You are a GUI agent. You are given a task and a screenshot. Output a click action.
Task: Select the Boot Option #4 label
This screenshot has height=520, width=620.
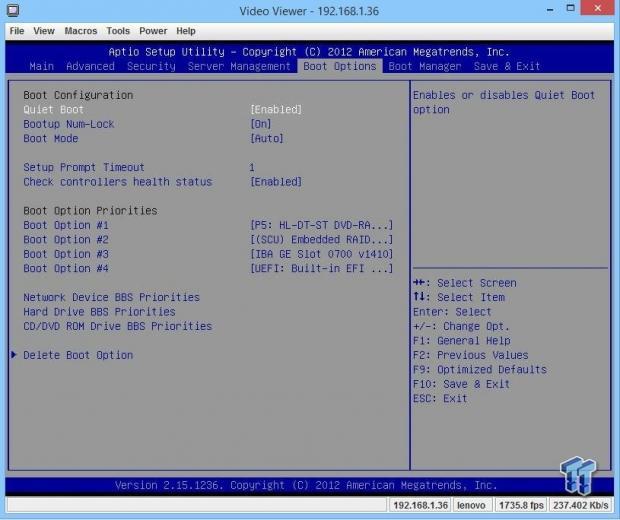point(66,269)
